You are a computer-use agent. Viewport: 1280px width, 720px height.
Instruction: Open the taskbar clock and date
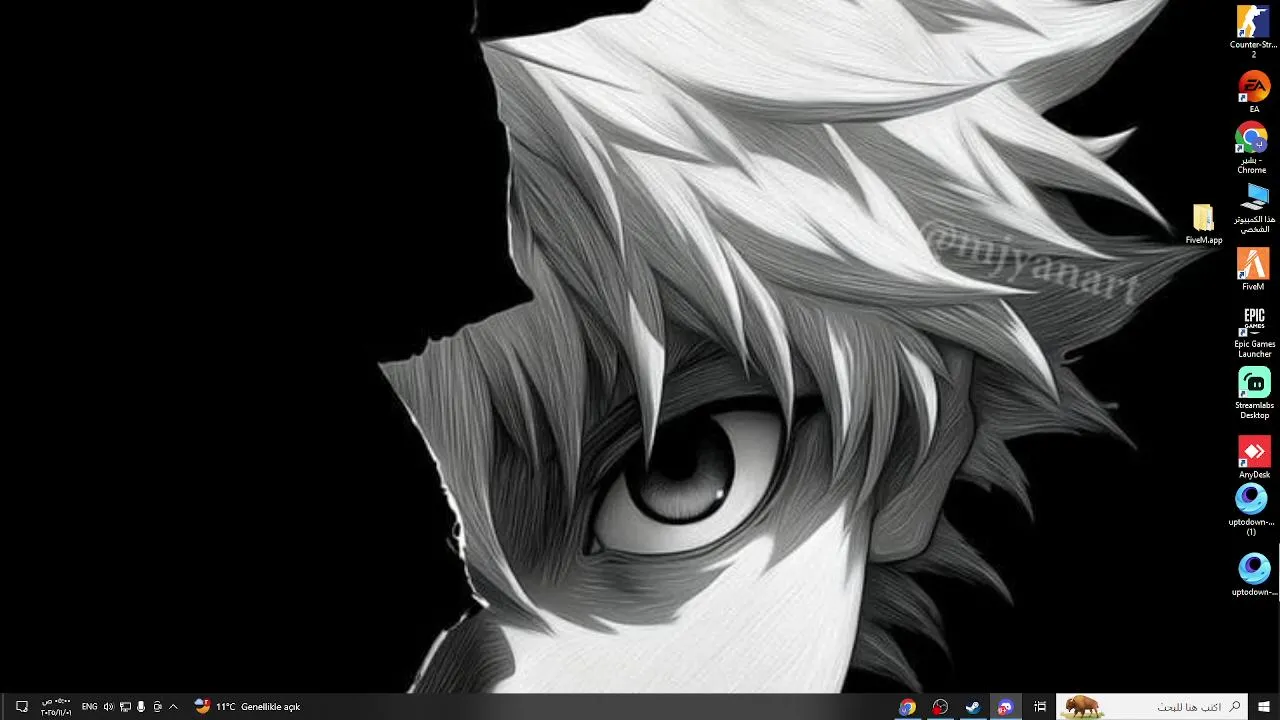click(x=56, y=707)
